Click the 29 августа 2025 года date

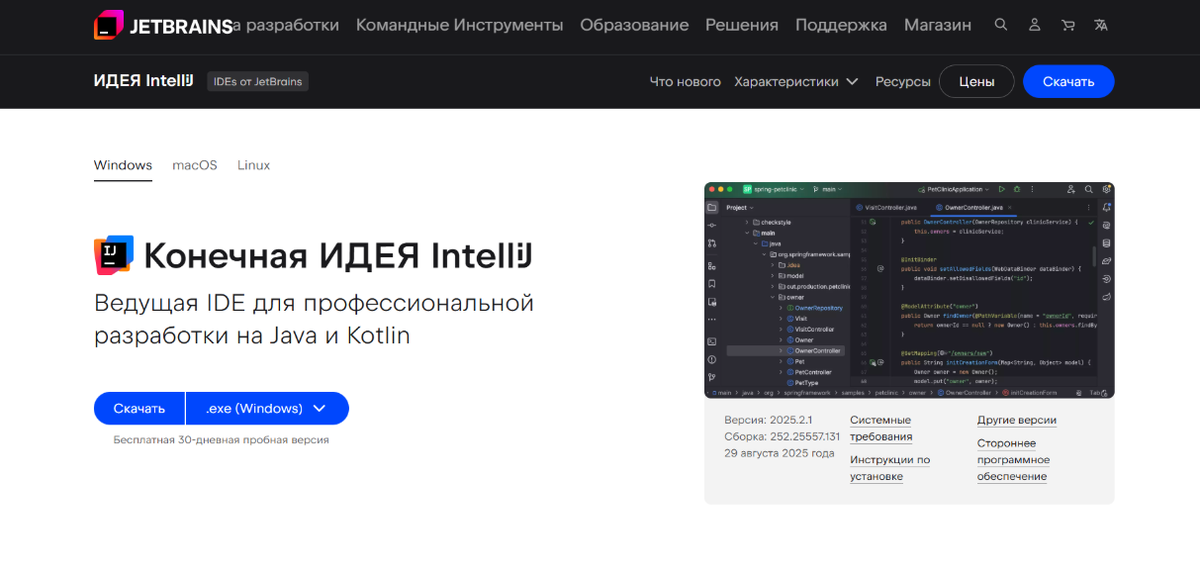(779, 453)
